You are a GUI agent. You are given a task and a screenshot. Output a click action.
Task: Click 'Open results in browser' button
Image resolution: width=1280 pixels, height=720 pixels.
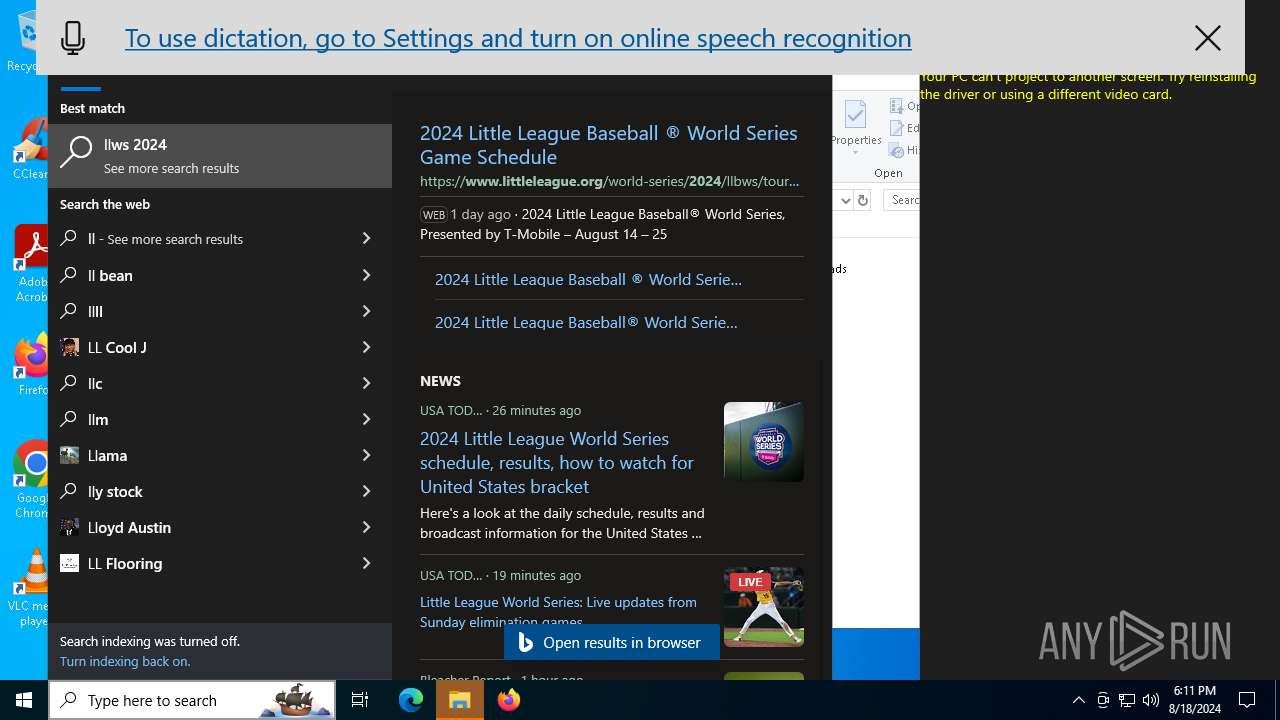tap(611, 642)
